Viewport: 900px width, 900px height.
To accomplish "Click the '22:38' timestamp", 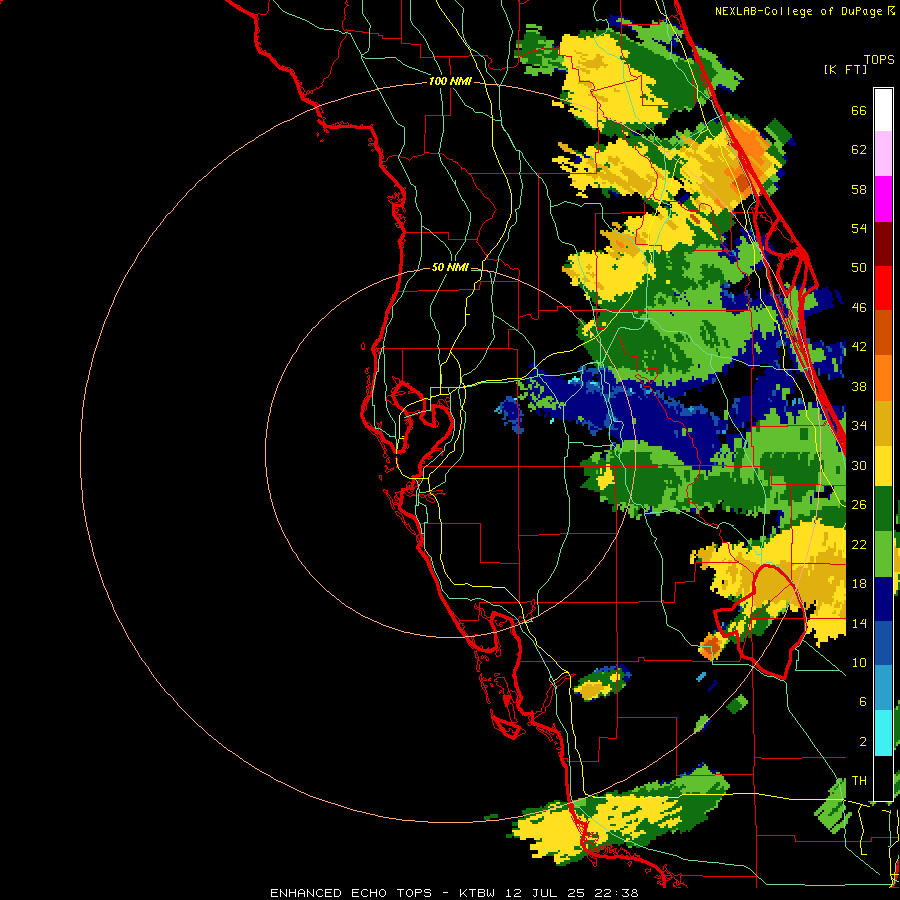I will coord(618,893).
